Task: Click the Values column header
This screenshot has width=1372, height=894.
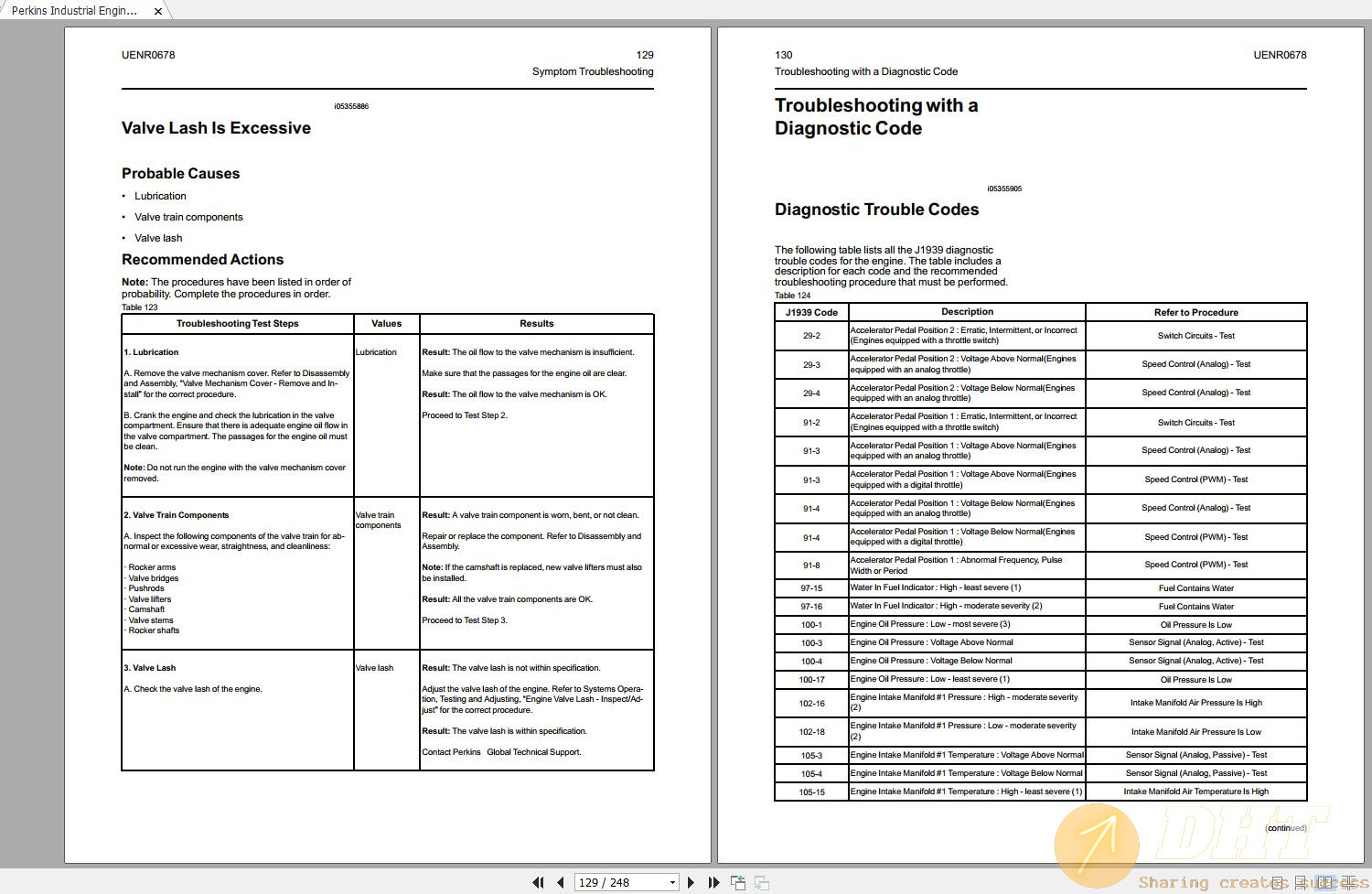Action: coord(387,323)
